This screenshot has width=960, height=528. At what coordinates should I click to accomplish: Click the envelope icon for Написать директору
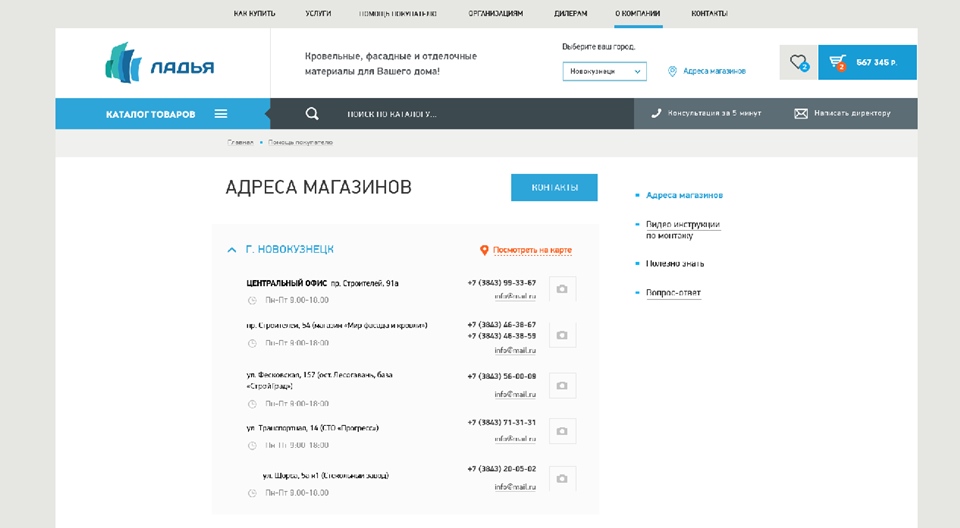coord(800,114)
